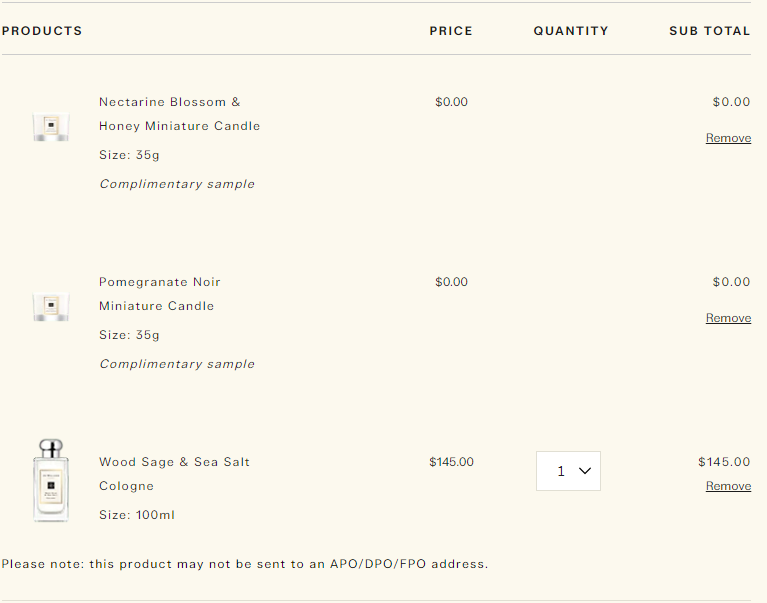Click the APO/DPO/FPO address note text
The image size is (767, 603).
(245, 564)
